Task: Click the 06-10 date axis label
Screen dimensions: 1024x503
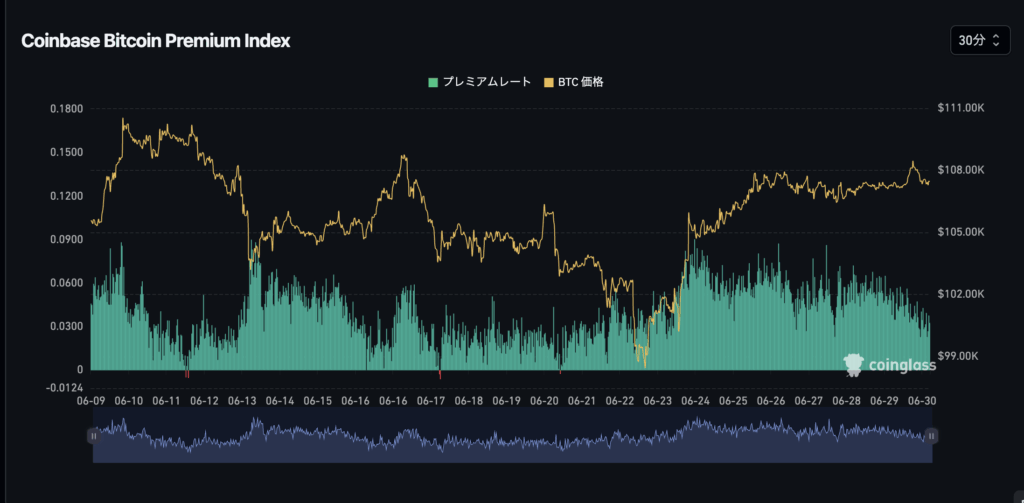Action: pos(129,400)
